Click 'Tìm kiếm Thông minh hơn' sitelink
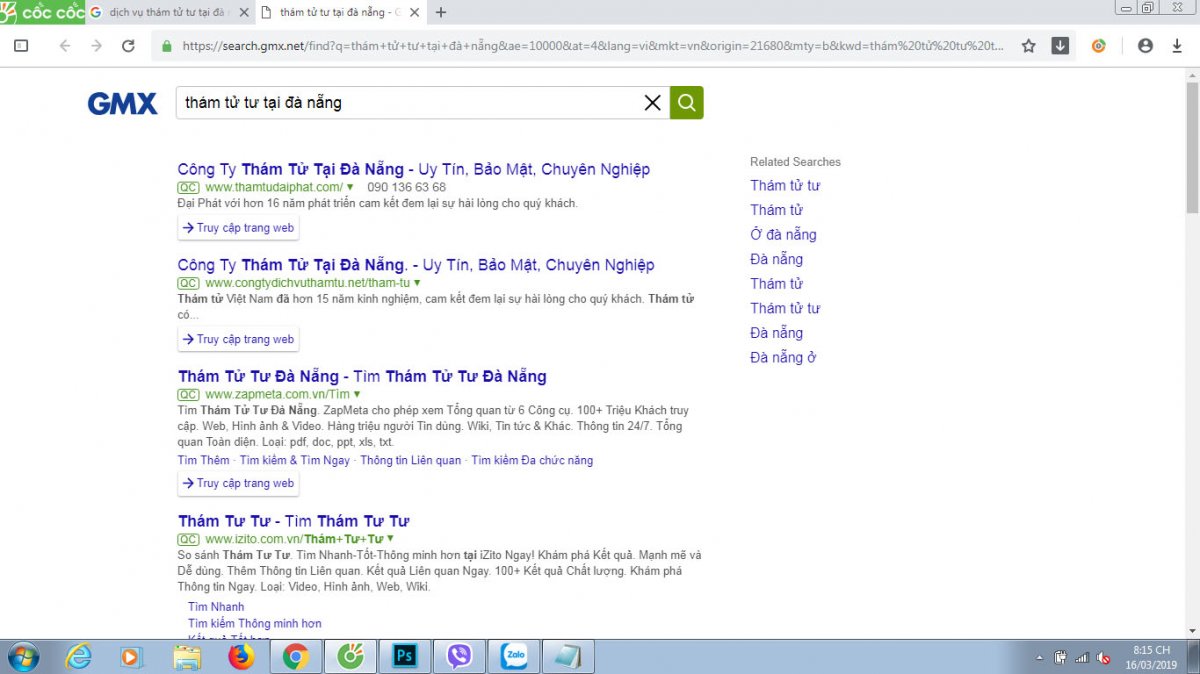 (255, 623)
